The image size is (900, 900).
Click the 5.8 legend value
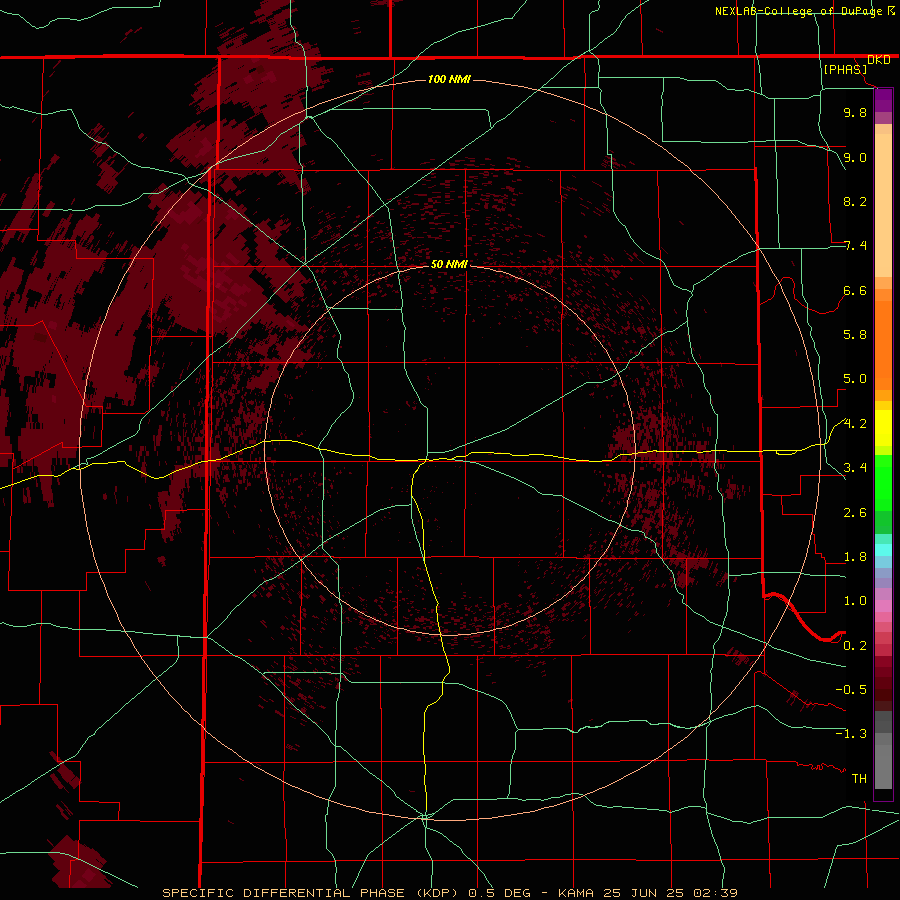[855, 335]
